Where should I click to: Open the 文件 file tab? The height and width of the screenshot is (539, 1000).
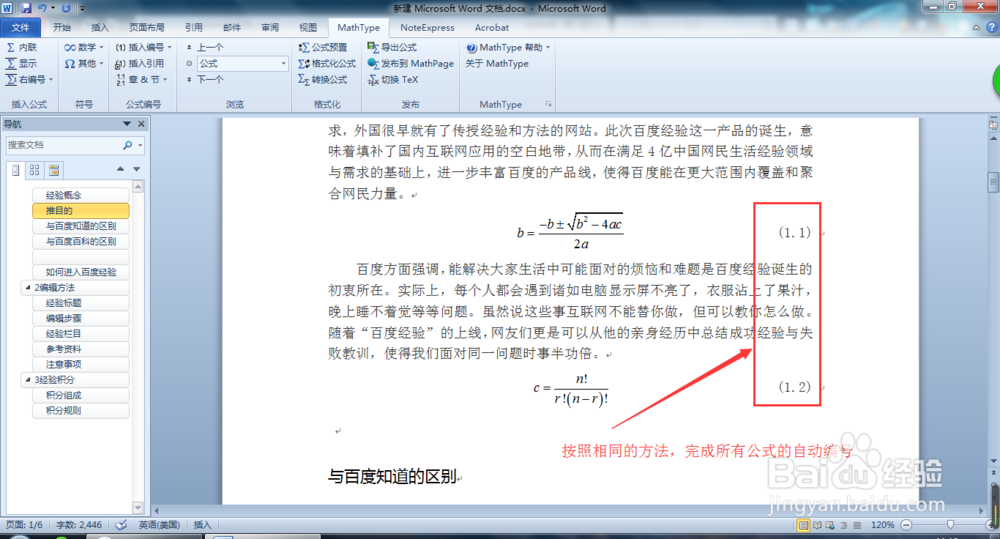pos(20,27)
